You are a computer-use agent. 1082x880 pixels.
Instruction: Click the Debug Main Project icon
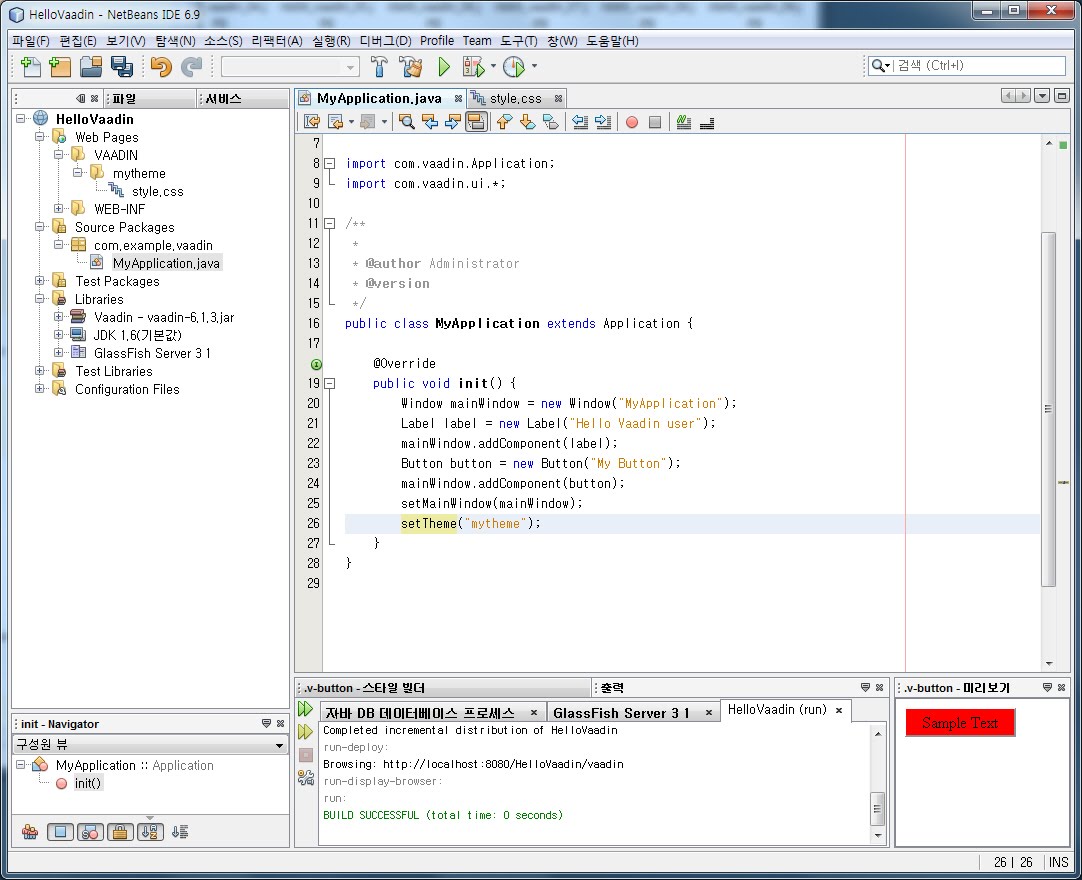[x=473, y=66]
